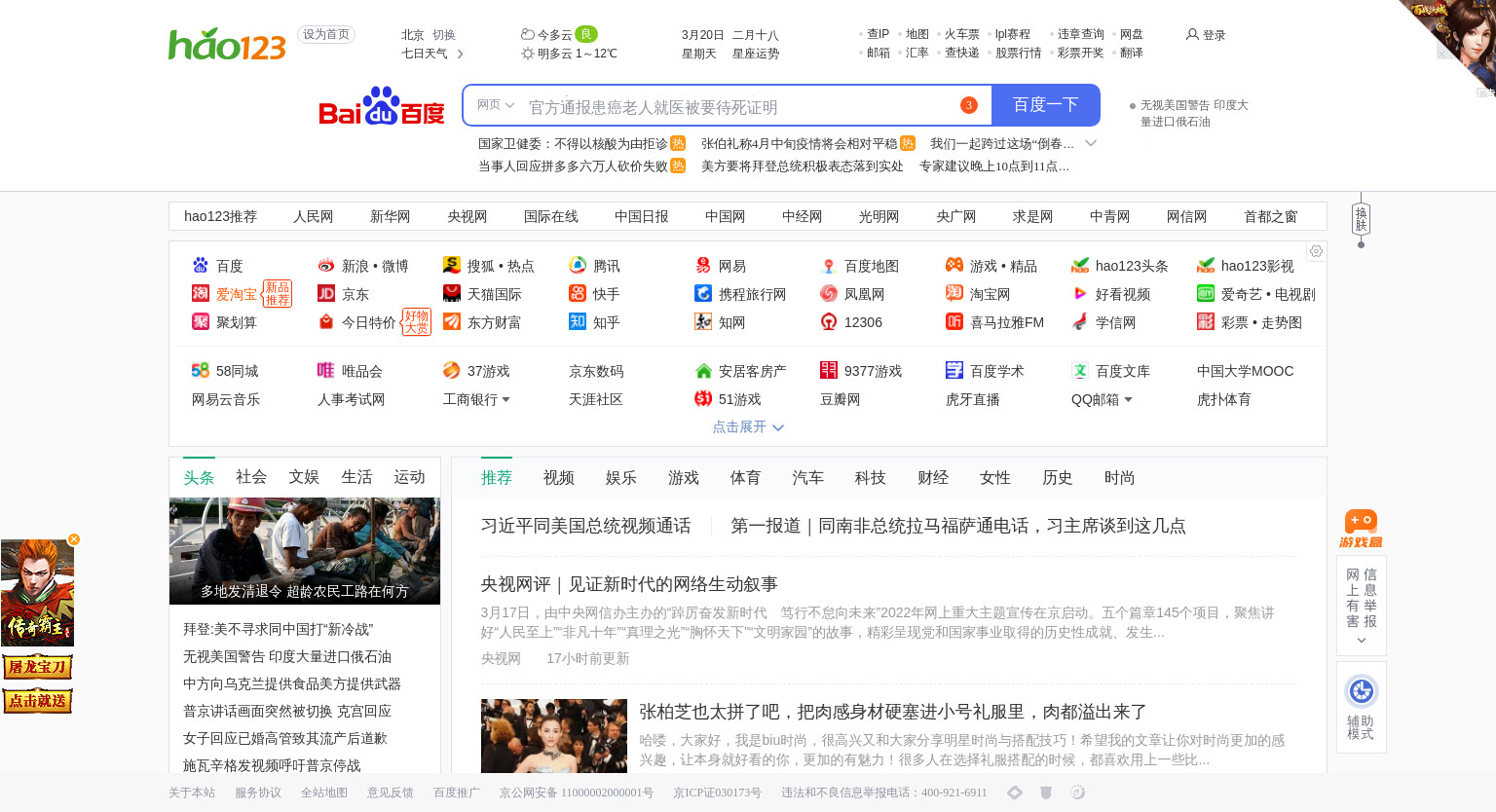The height and width of the screenshot is (812, 1496).
Task: Open the migrant workers news thumbnail
Action: [x=305, y=551]
